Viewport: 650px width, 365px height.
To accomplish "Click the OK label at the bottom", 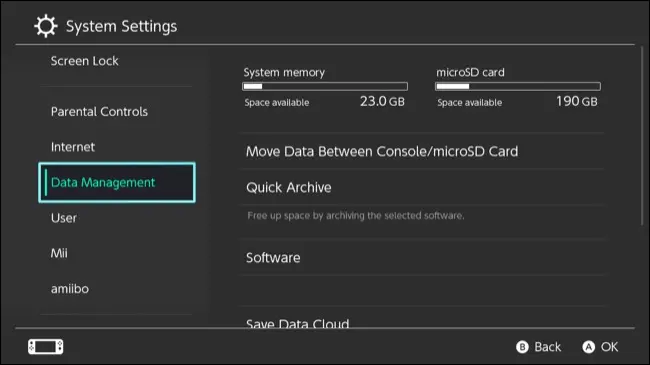I will [609, 347].
